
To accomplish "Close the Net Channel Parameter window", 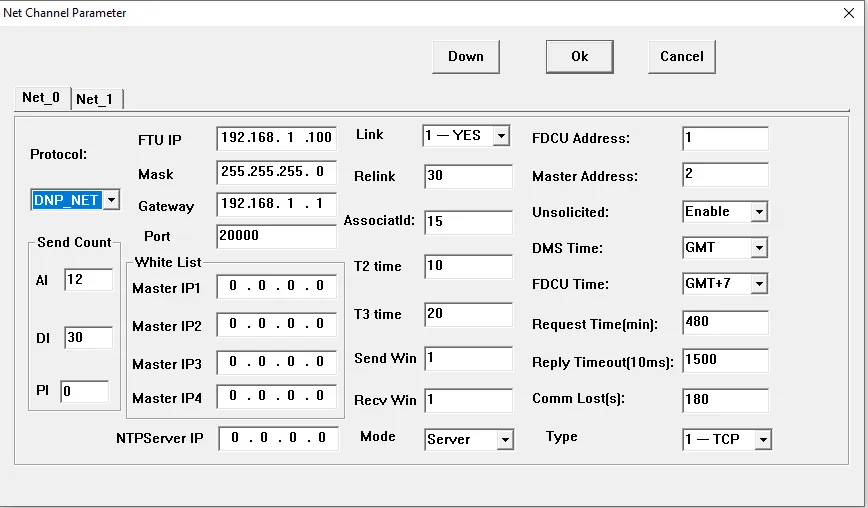I will 849,13.
